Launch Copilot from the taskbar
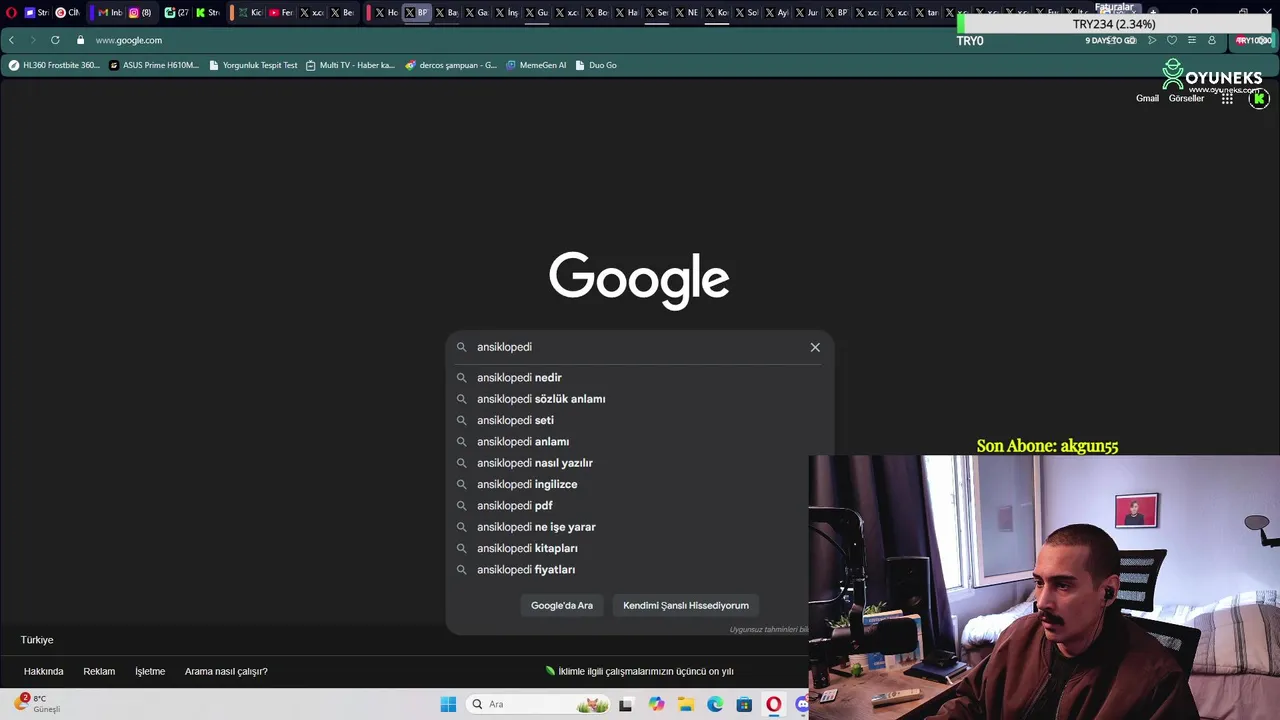1280x720 pixels. pos(656,704)
